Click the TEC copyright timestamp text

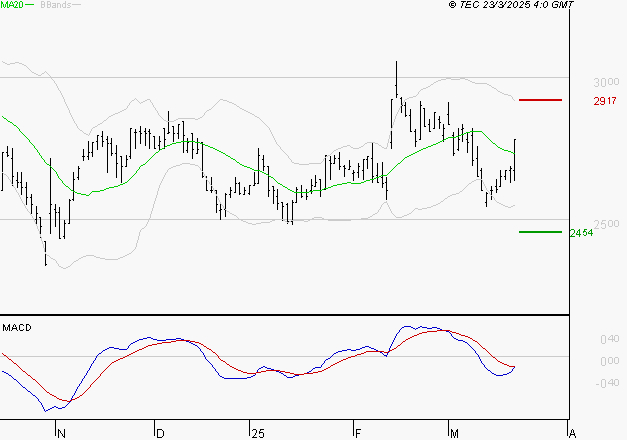click(511, 4)
